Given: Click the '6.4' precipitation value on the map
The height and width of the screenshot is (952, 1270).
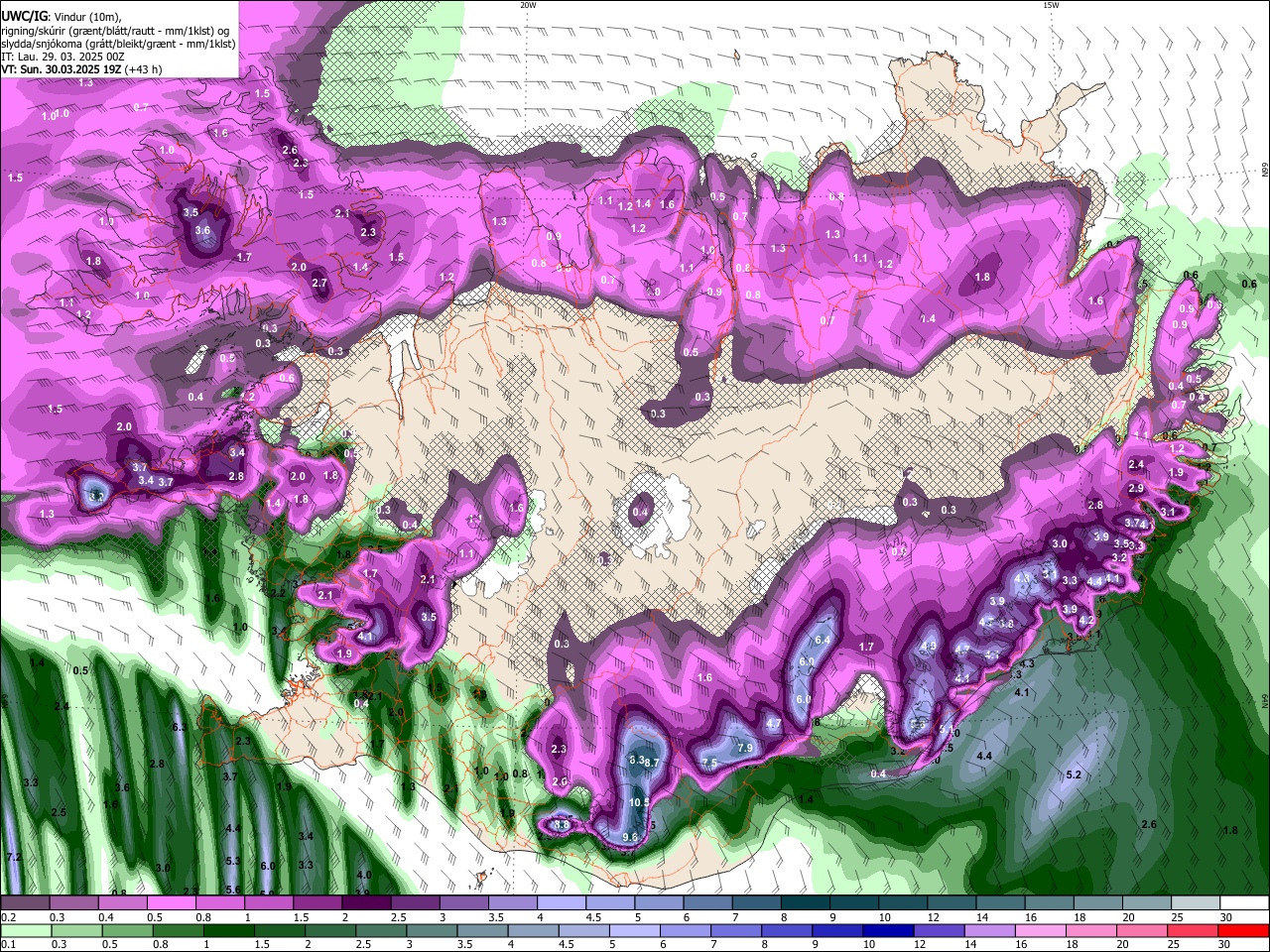Looking at the screenshot, I should (822, 641).
